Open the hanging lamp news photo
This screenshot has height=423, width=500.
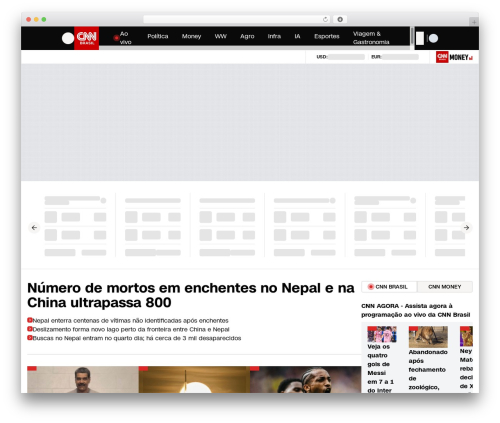[x=194, y=380]
